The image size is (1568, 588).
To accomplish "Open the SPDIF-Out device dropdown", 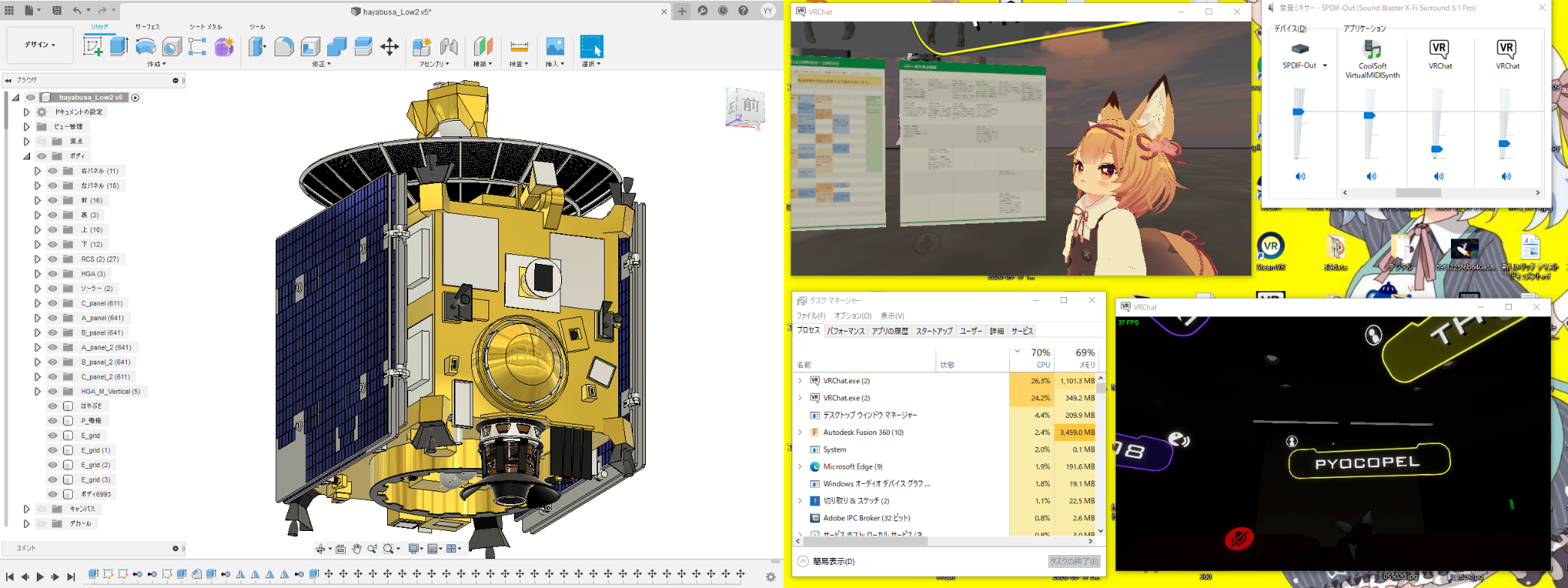I will point(1325,66).
